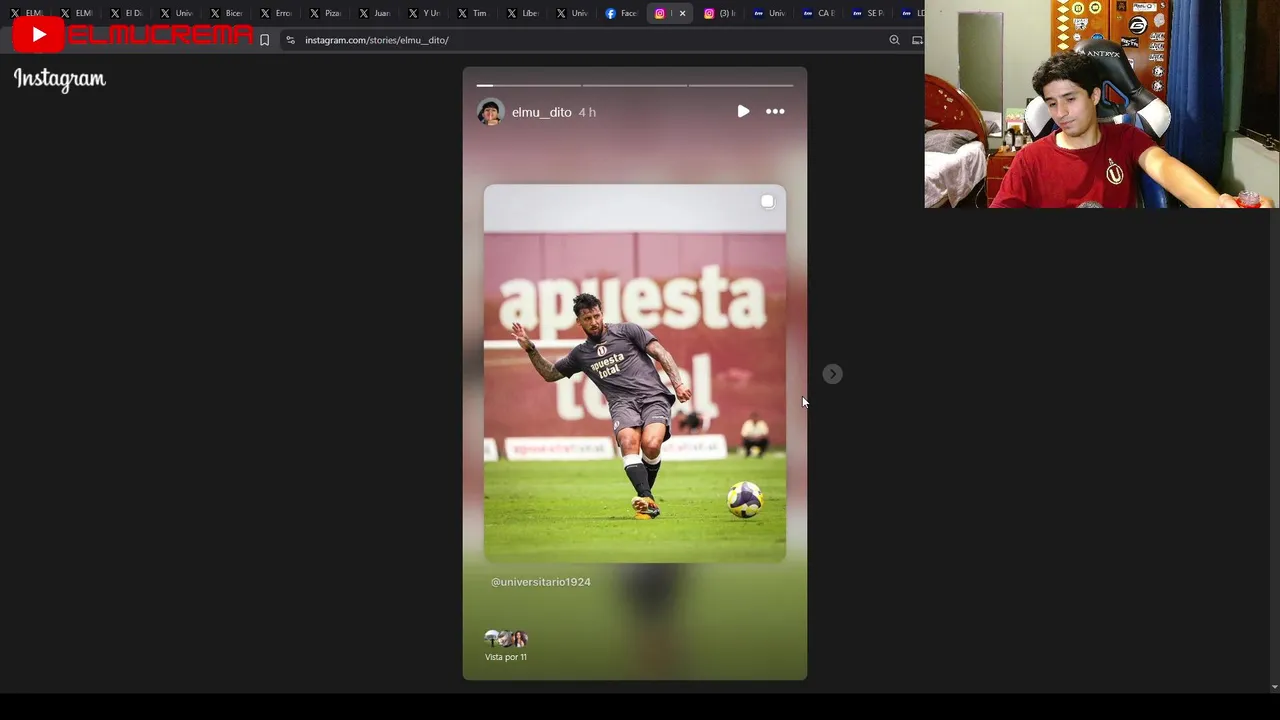Click the shared football player photo in story
Screen dimensions: 1280x720
click(x=635, y=373)
